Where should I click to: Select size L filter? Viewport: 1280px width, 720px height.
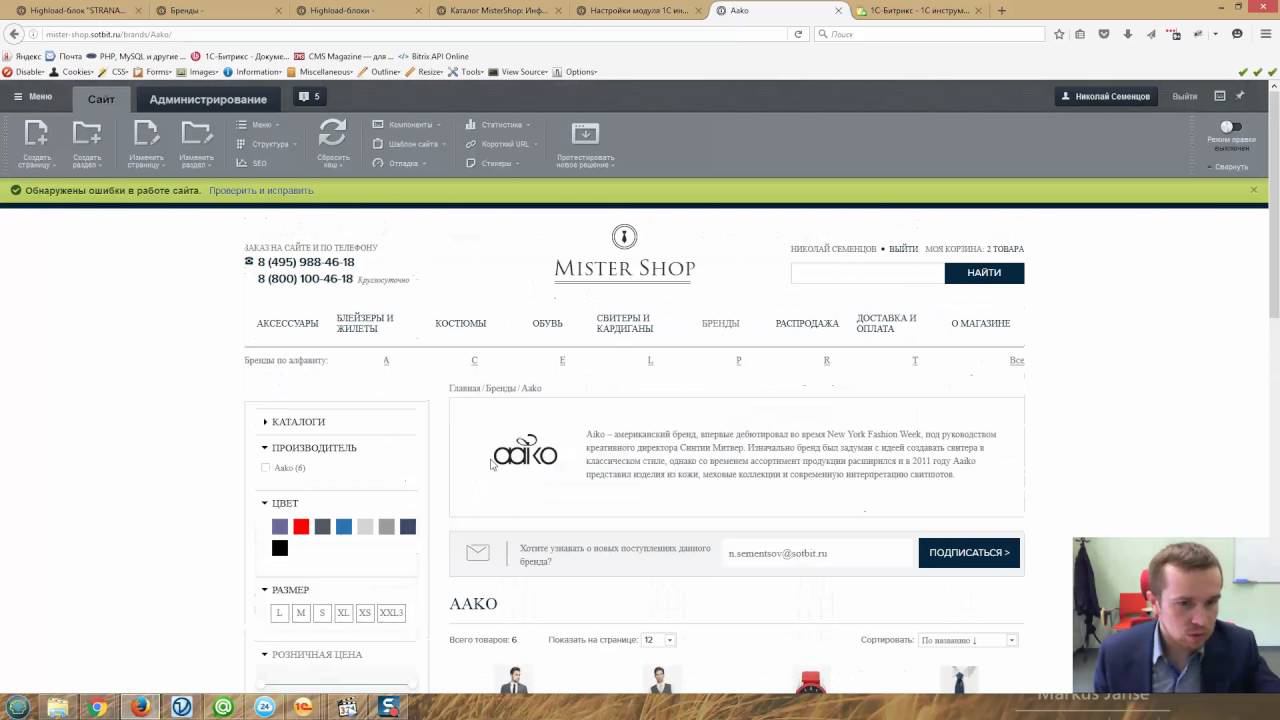279,613
